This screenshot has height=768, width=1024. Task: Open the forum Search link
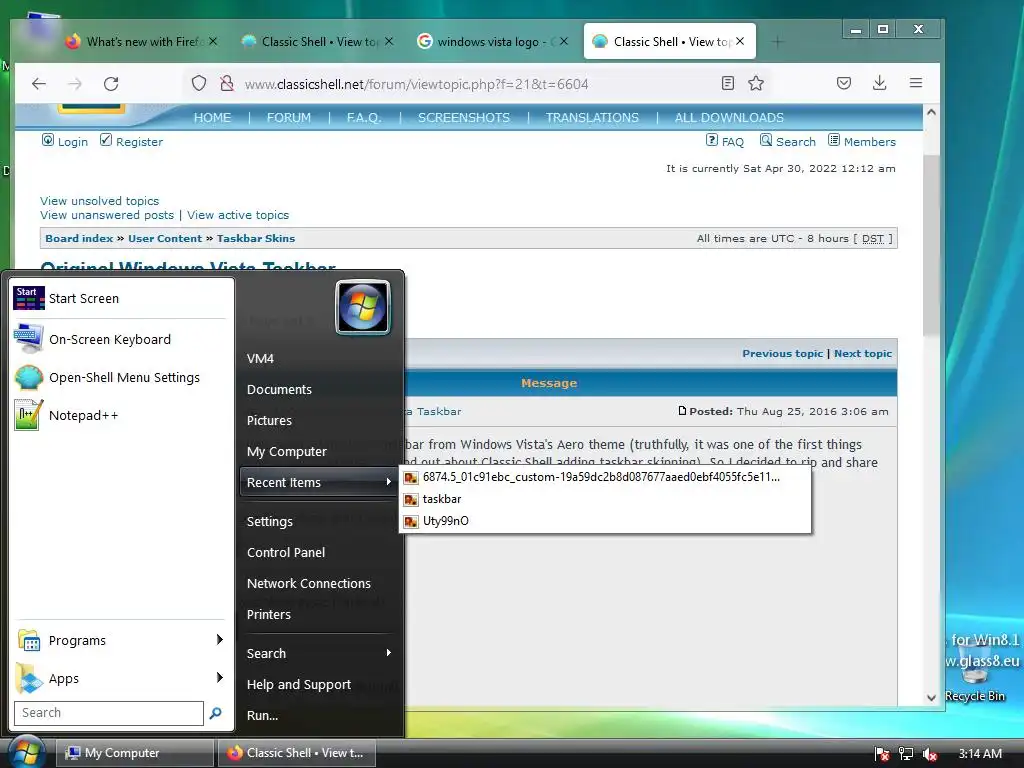788,142
